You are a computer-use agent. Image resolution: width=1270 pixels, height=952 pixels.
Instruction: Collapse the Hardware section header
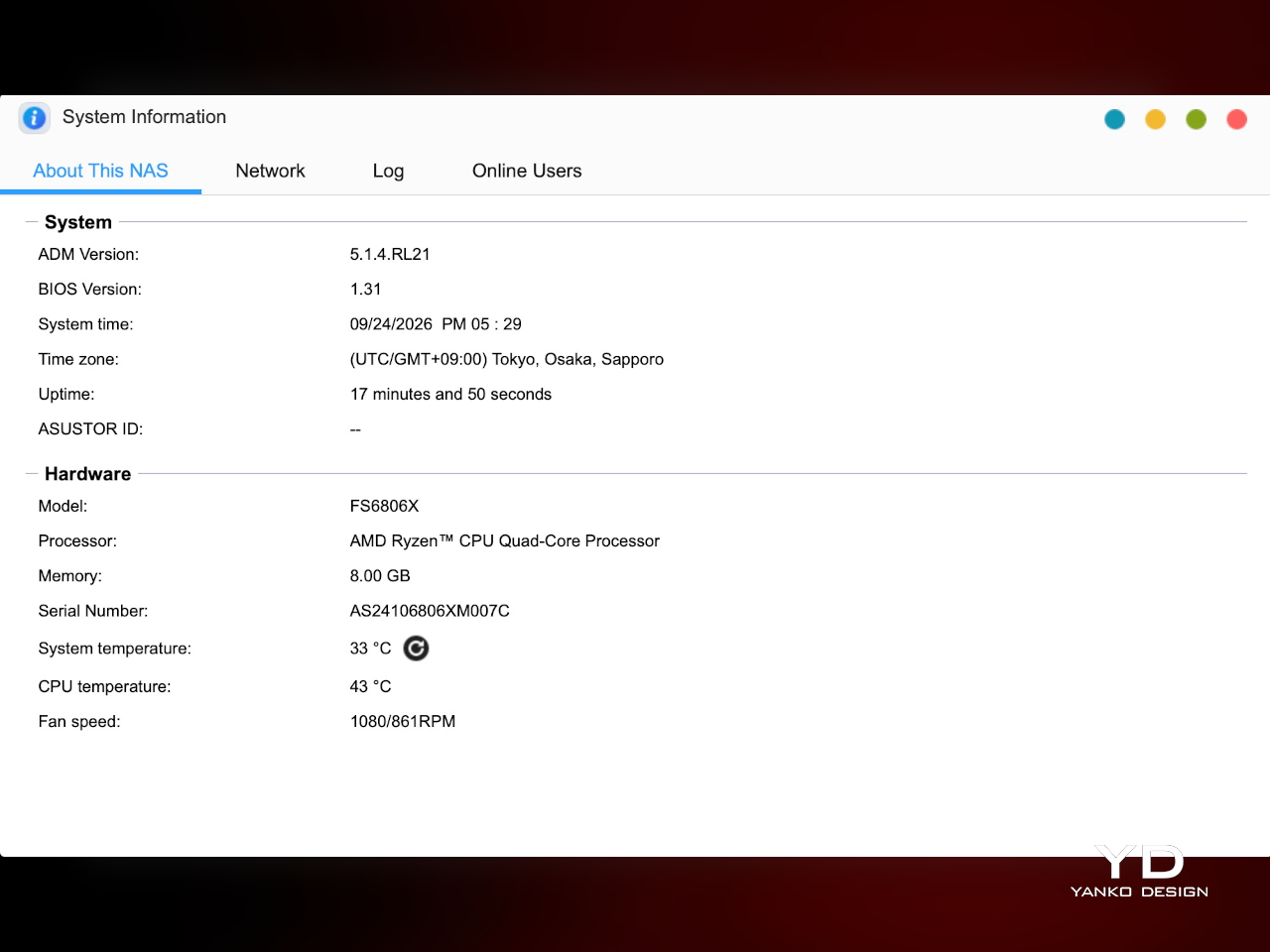click(87, 474)
